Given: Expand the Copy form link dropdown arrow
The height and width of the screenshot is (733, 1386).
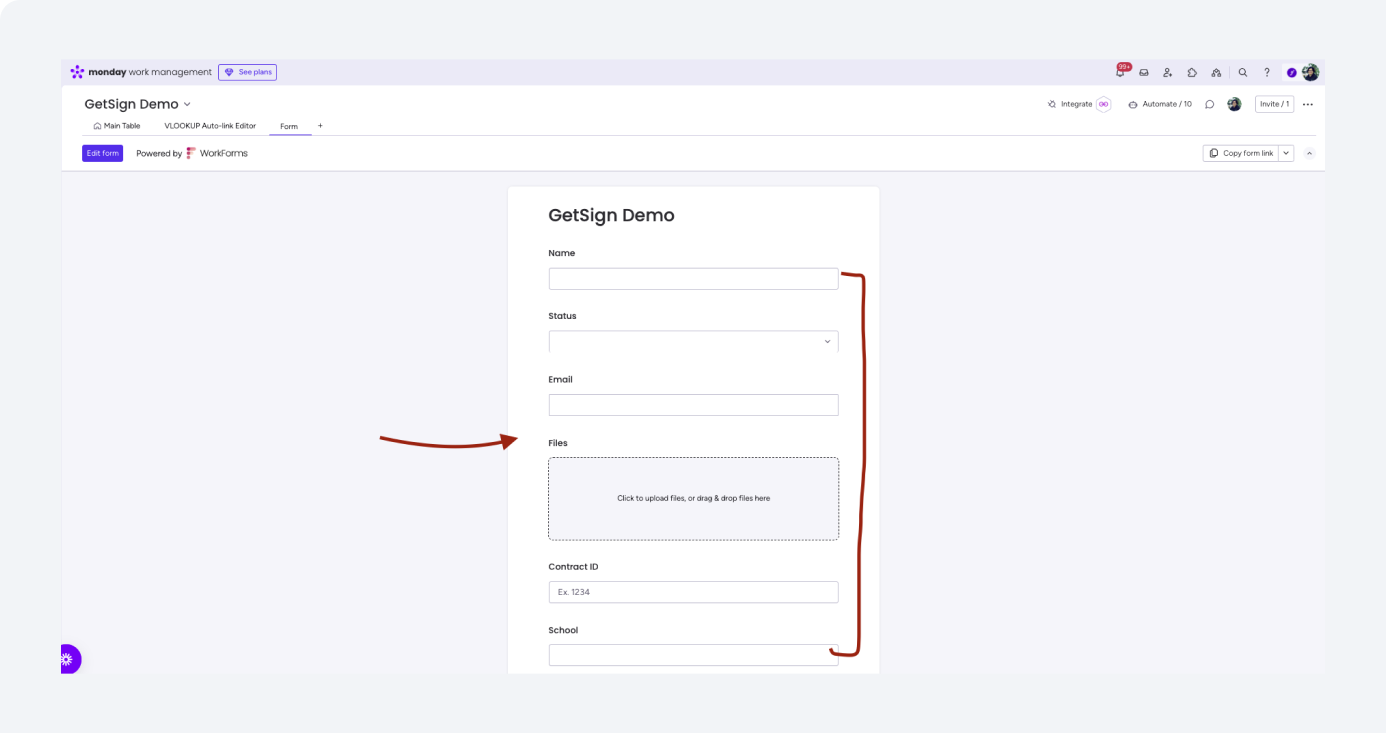Looking at the screenshot, I should pos(1286,153).
